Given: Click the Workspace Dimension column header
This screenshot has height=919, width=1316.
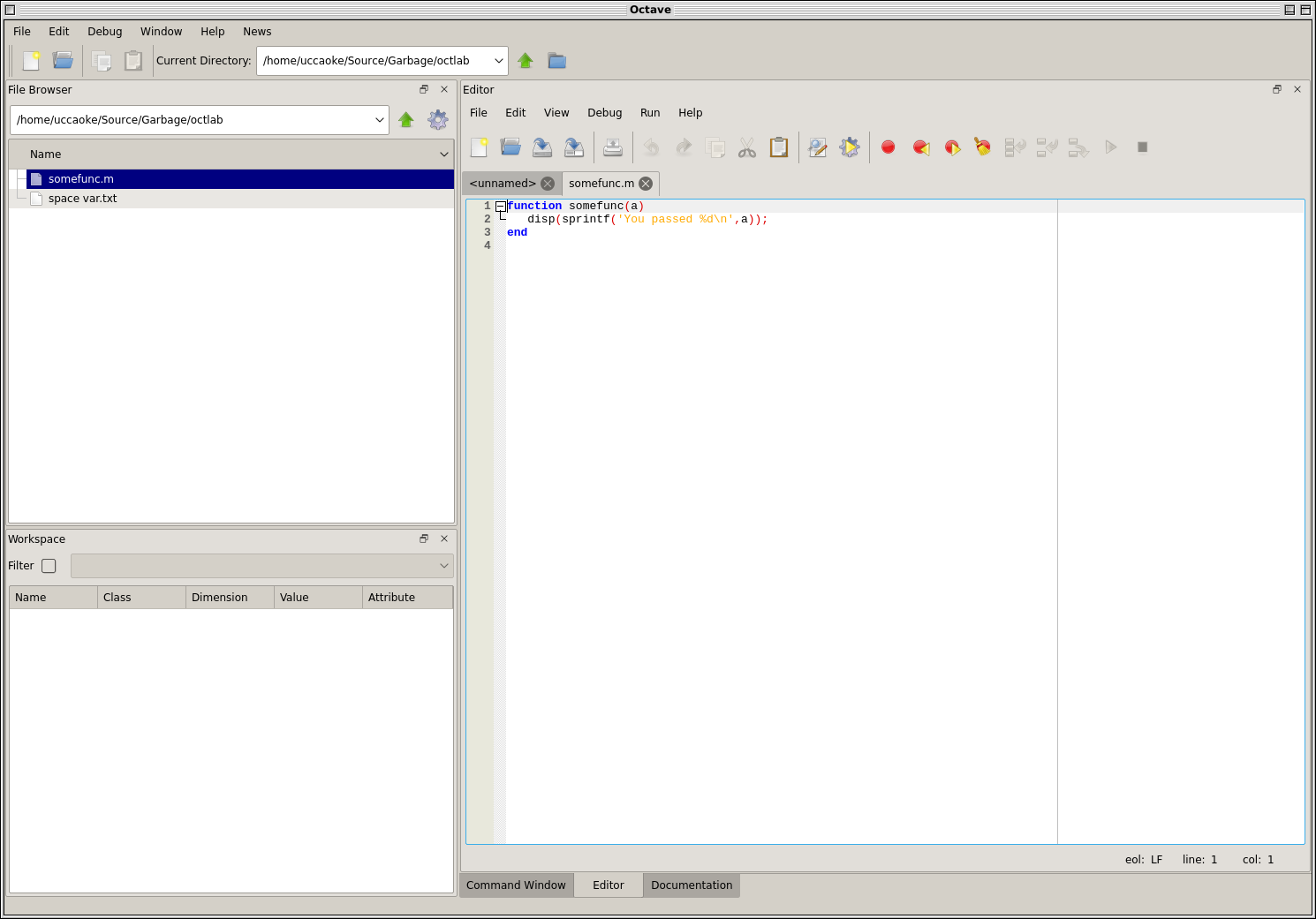Looking at the screenshot, I should click(x=230, y=598).
